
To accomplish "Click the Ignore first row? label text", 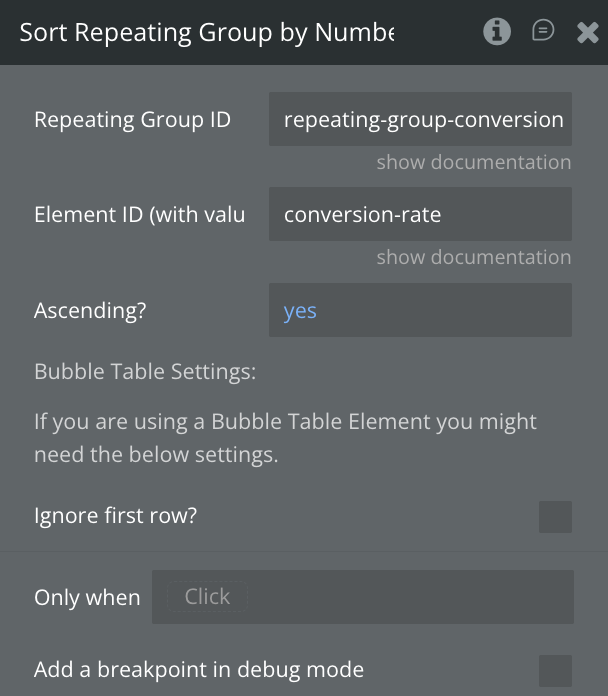I will tap(116, 517).
